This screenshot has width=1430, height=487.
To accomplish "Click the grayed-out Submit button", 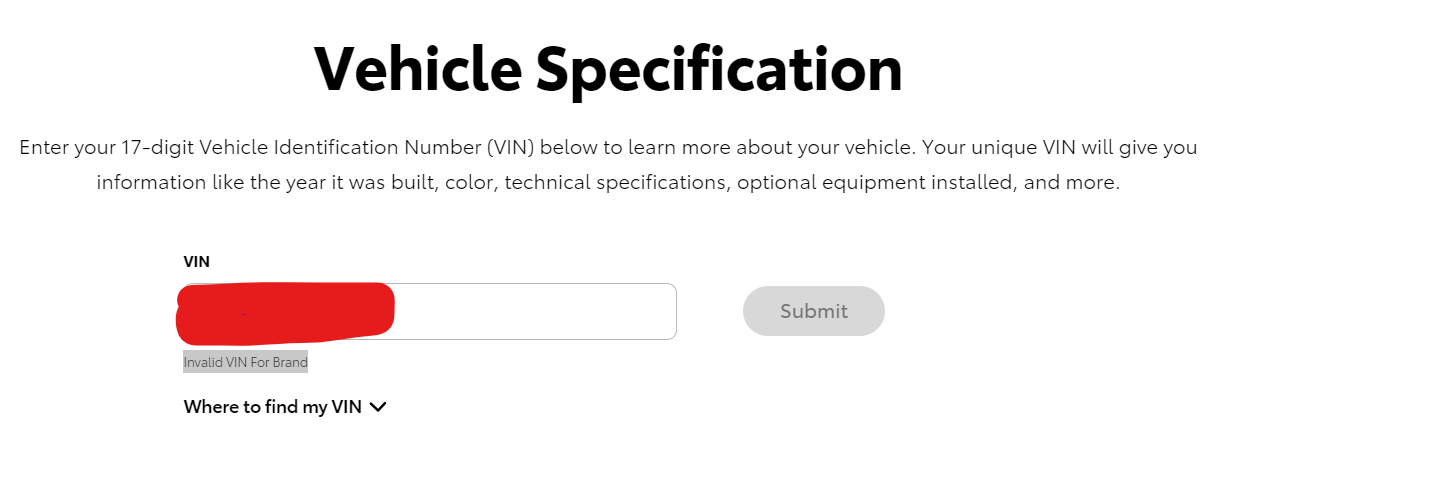I will coord(813,311).
